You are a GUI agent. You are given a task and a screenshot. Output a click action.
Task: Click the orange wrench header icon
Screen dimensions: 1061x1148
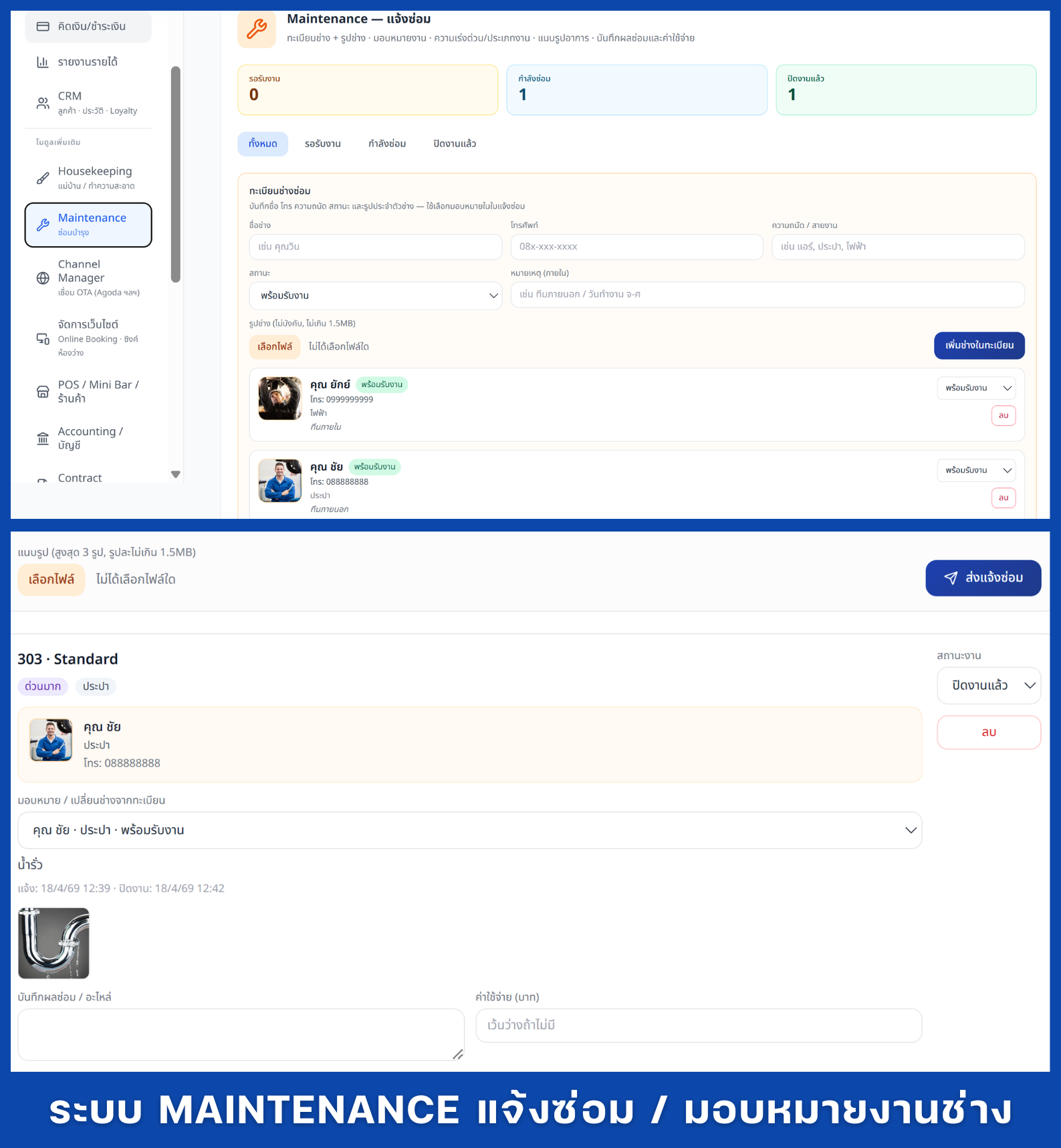(x=257, y=29)
